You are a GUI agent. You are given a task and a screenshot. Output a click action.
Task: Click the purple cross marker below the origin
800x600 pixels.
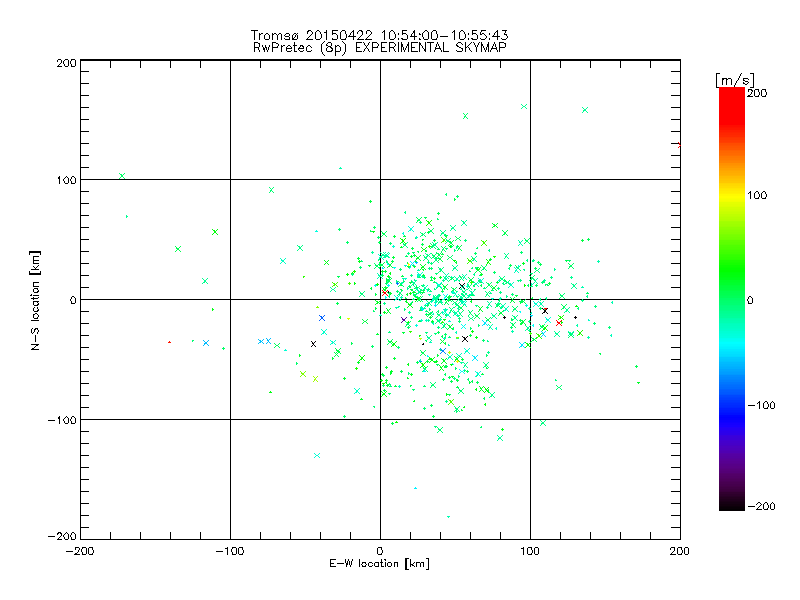click(404, 320)
